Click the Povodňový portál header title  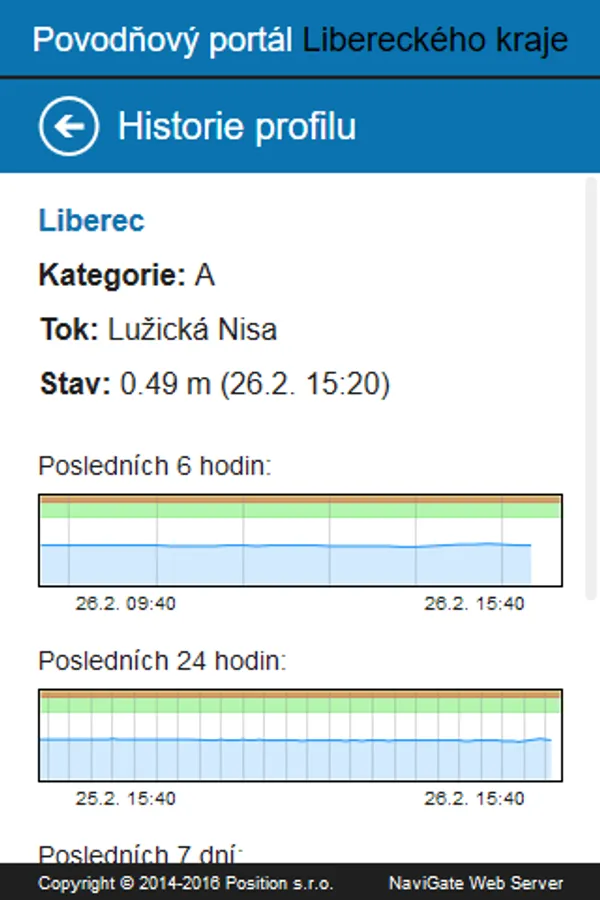click(300, 39)
